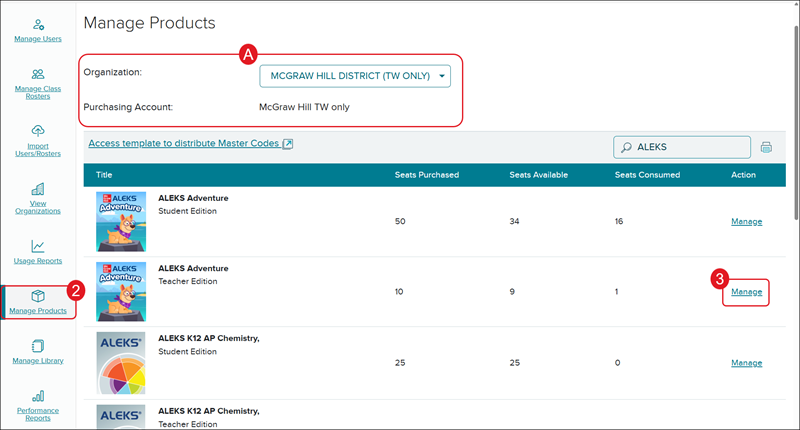800x430 pixels.
Task: Manage ALEKS Adventure Teacher Edition
Action: click(x=746, y=292)
